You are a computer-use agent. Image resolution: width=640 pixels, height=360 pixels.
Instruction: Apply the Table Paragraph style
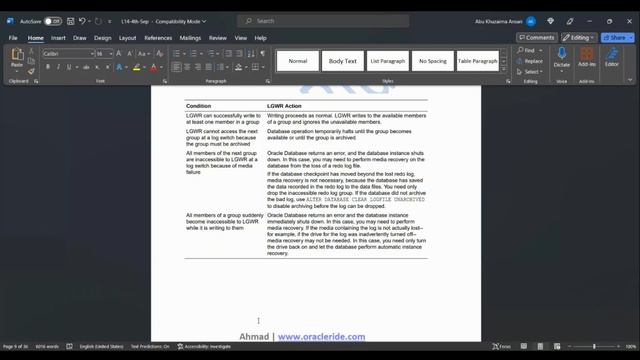[x=478, y=61]
